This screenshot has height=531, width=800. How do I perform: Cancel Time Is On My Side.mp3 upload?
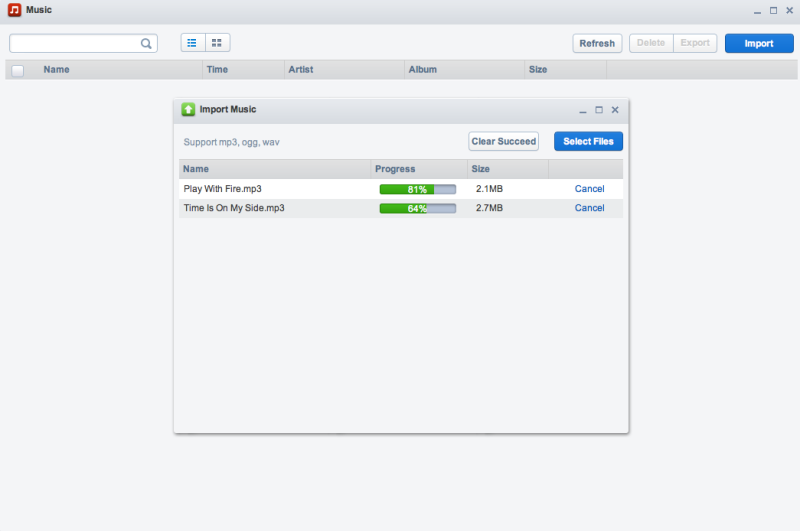[x=589, y=208]
